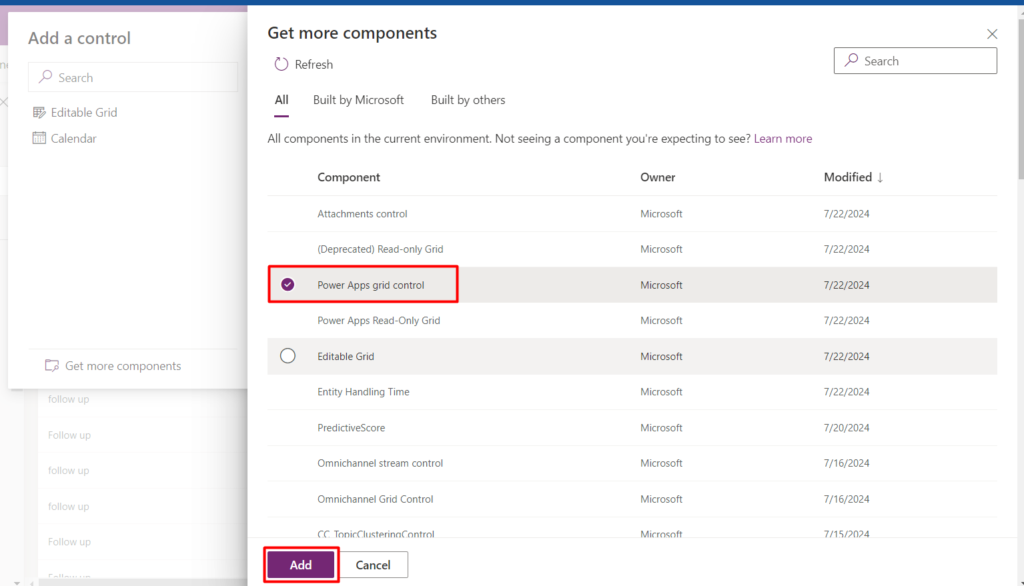Click the Refresh label
The width and height of the screenshot is (1024, 586).
(313, 64)
